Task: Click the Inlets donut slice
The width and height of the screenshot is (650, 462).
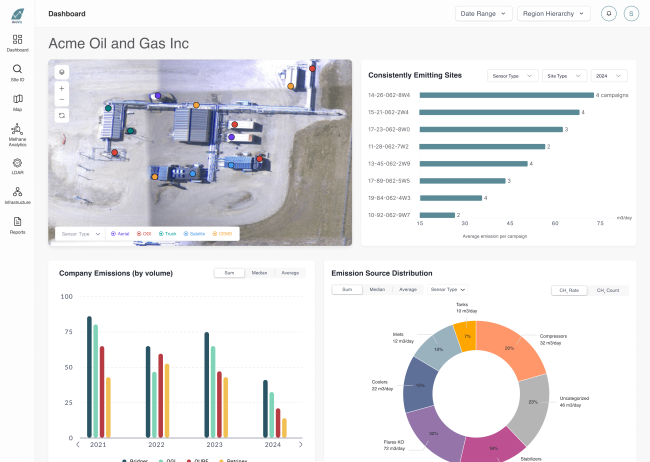Action: (x=437, y=348)
